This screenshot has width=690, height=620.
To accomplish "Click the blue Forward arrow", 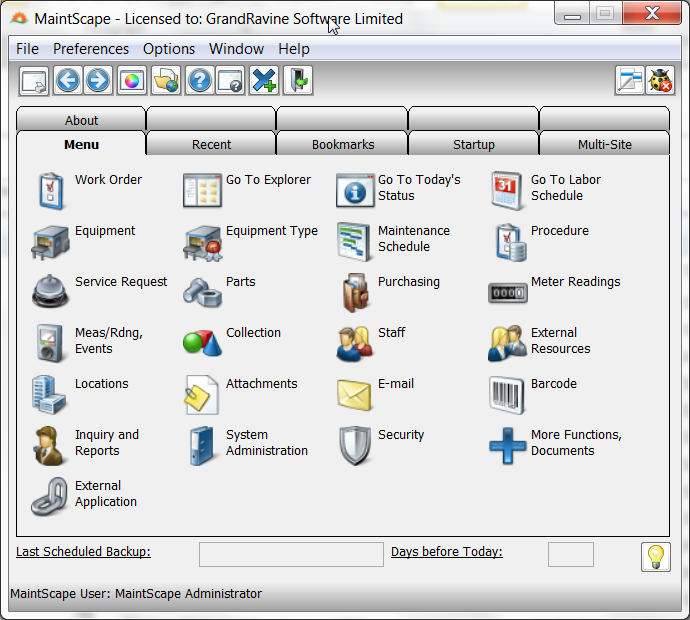I will click(98, 81).
